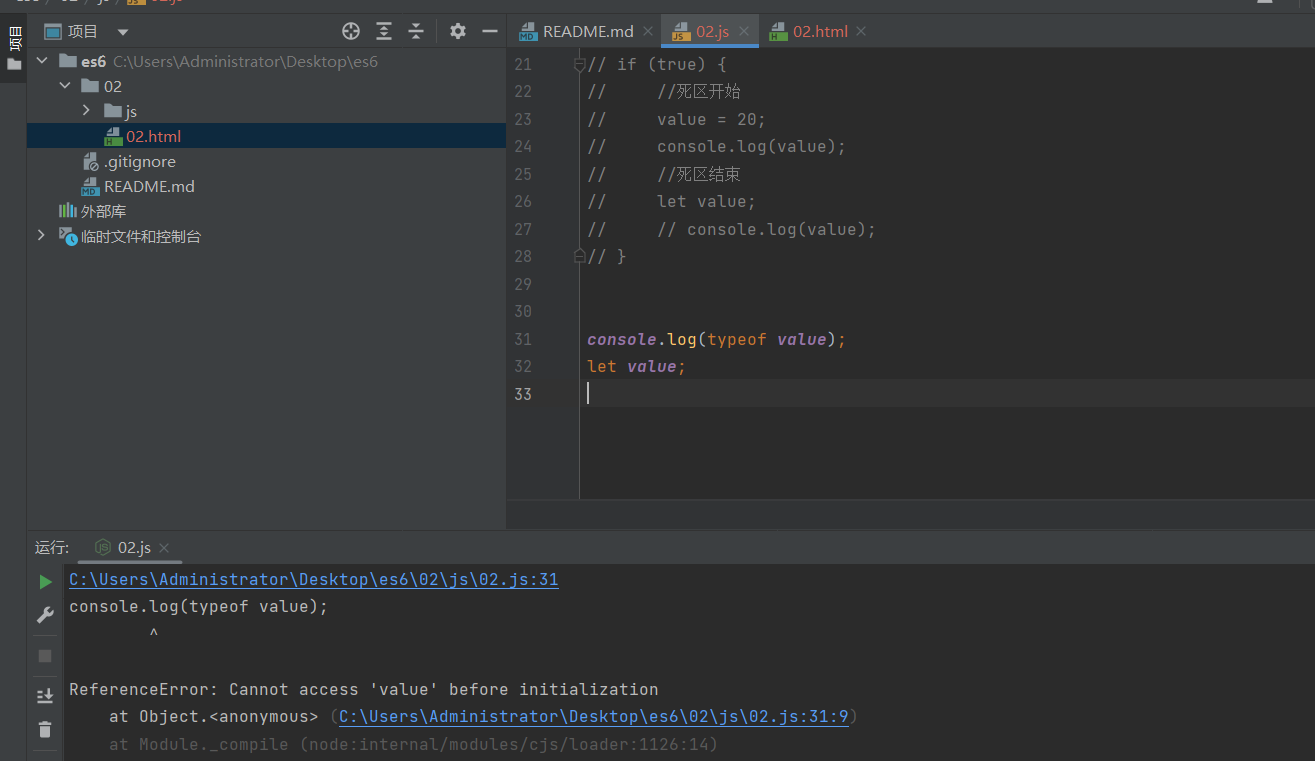Rerun 02.js with green play button
Viewport: 1315px width, 761px height.
click(45, 582)
